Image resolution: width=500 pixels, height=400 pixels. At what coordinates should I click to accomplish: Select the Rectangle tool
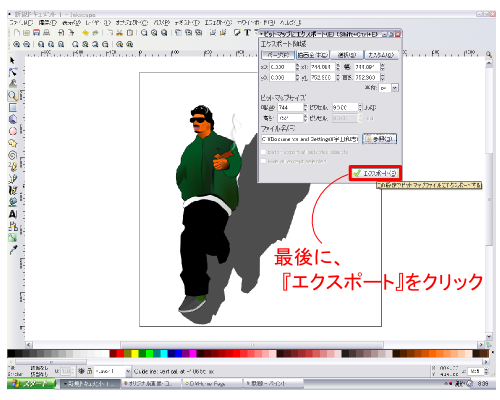coord(13,107)
